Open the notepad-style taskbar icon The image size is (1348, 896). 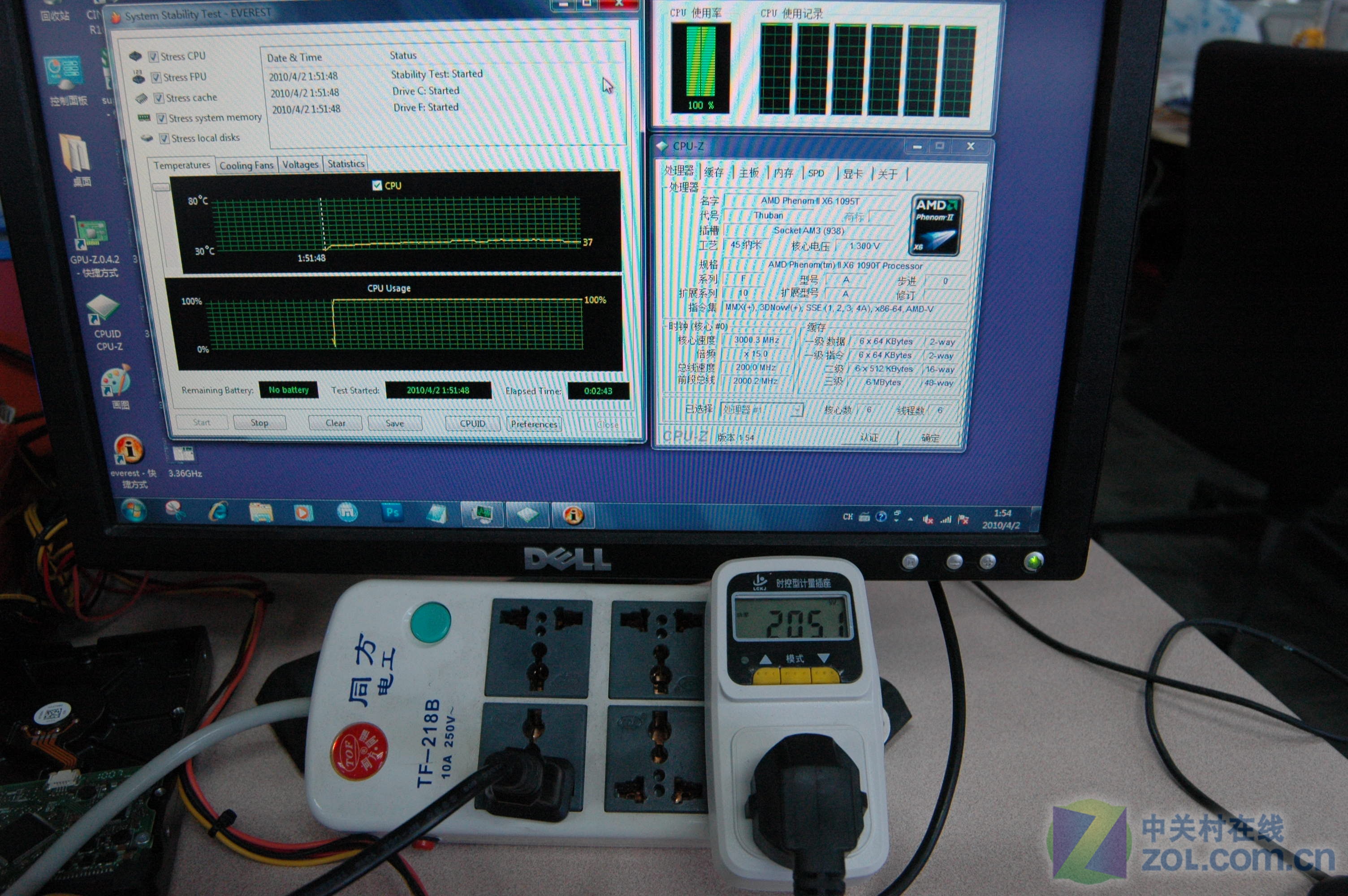[x=437, y=514]
